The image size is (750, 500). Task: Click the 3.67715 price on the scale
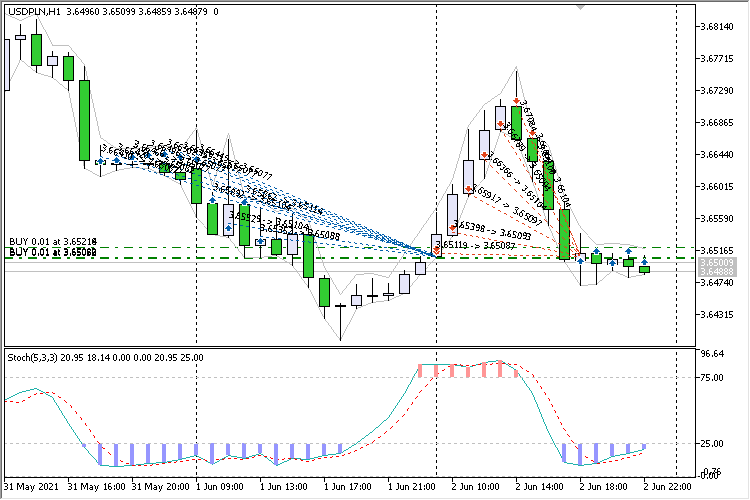(x=717, y=58)
